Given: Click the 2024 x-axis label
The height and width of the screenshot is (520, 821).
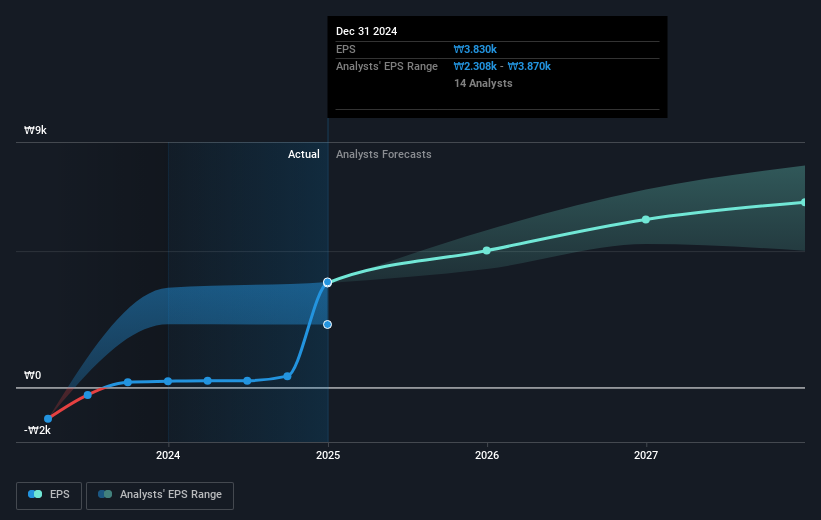Looking at the screenshot, I should (168, 455).
